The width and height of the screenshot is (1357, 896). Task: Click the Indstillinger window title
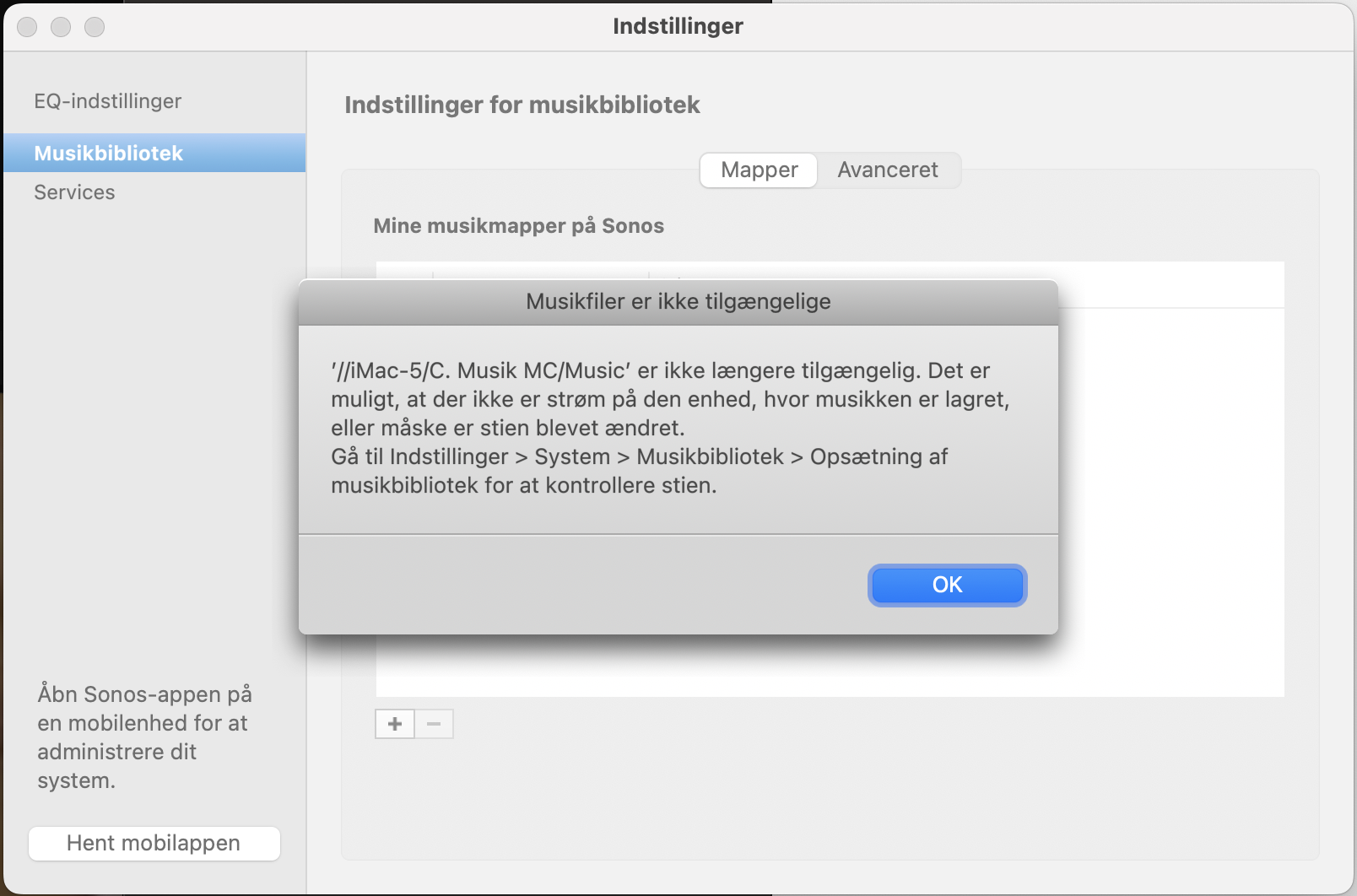(678, 26)
